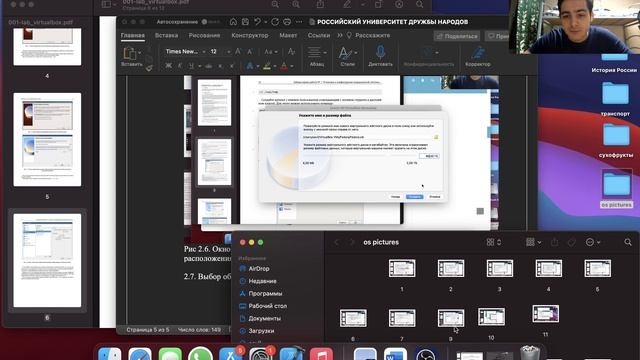Select Рабочий стол in Finder sidebar
640x360 pixels.
(267, 306)
